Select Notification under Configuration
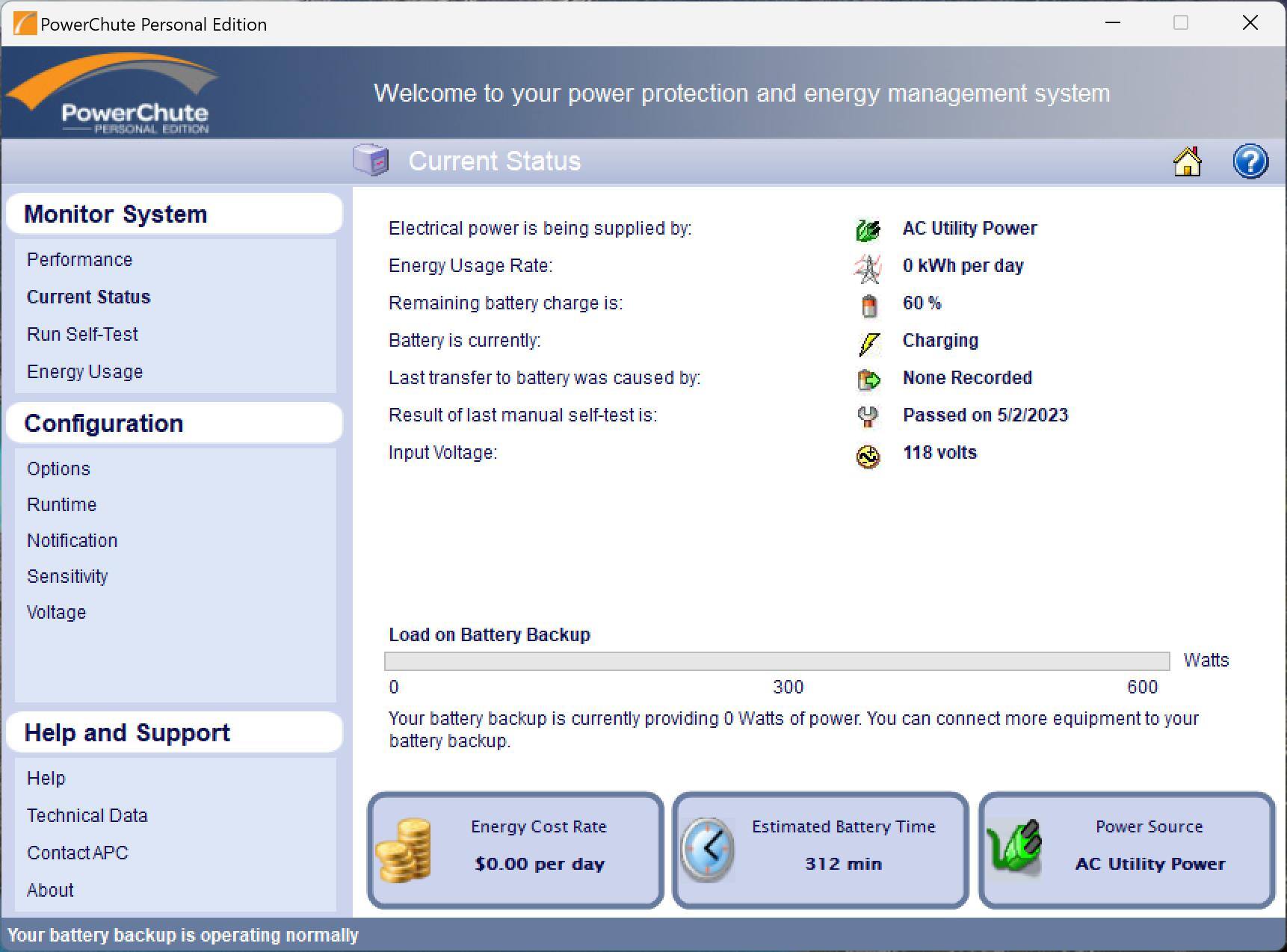Viewport: 1287px width, 952px height. click(72, 540)
